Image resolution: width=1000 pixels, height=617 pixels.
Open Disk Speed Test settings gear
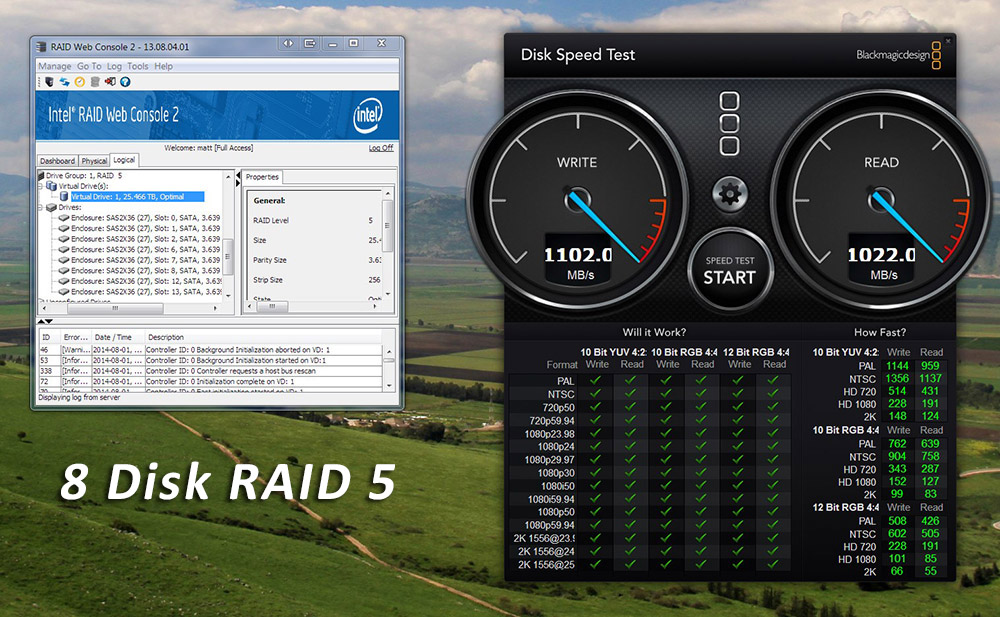(x=730, y=193)
